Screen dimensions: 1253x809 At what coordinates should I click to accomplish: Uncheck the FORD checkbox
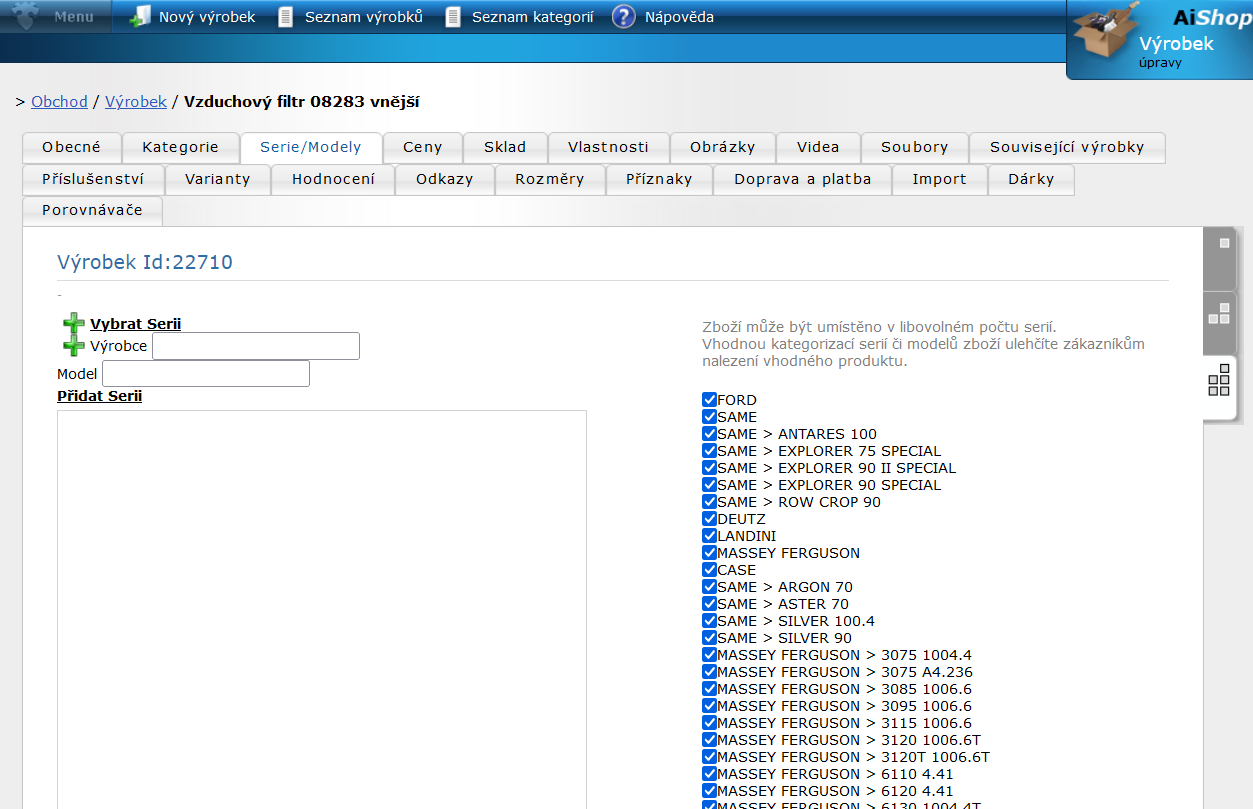709,400
